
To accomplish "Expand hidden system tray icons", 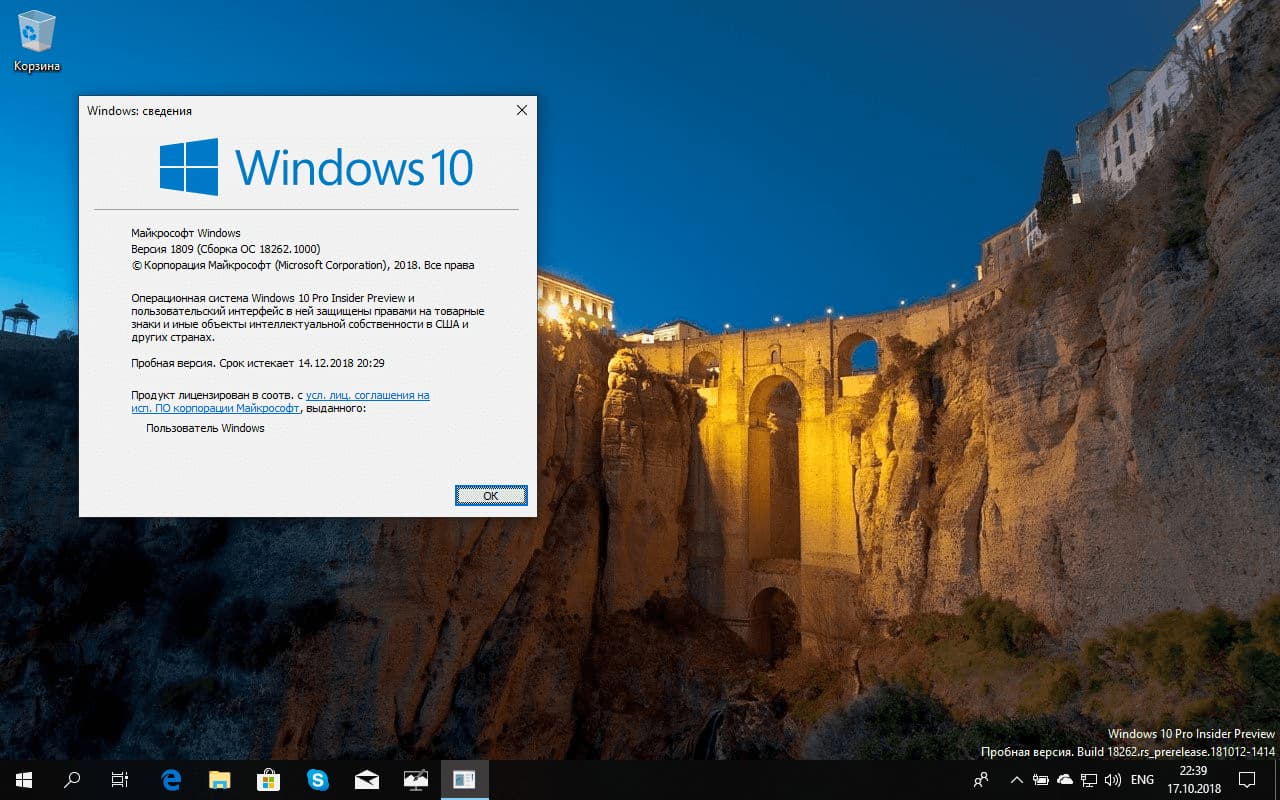I will click(1016, 780).
